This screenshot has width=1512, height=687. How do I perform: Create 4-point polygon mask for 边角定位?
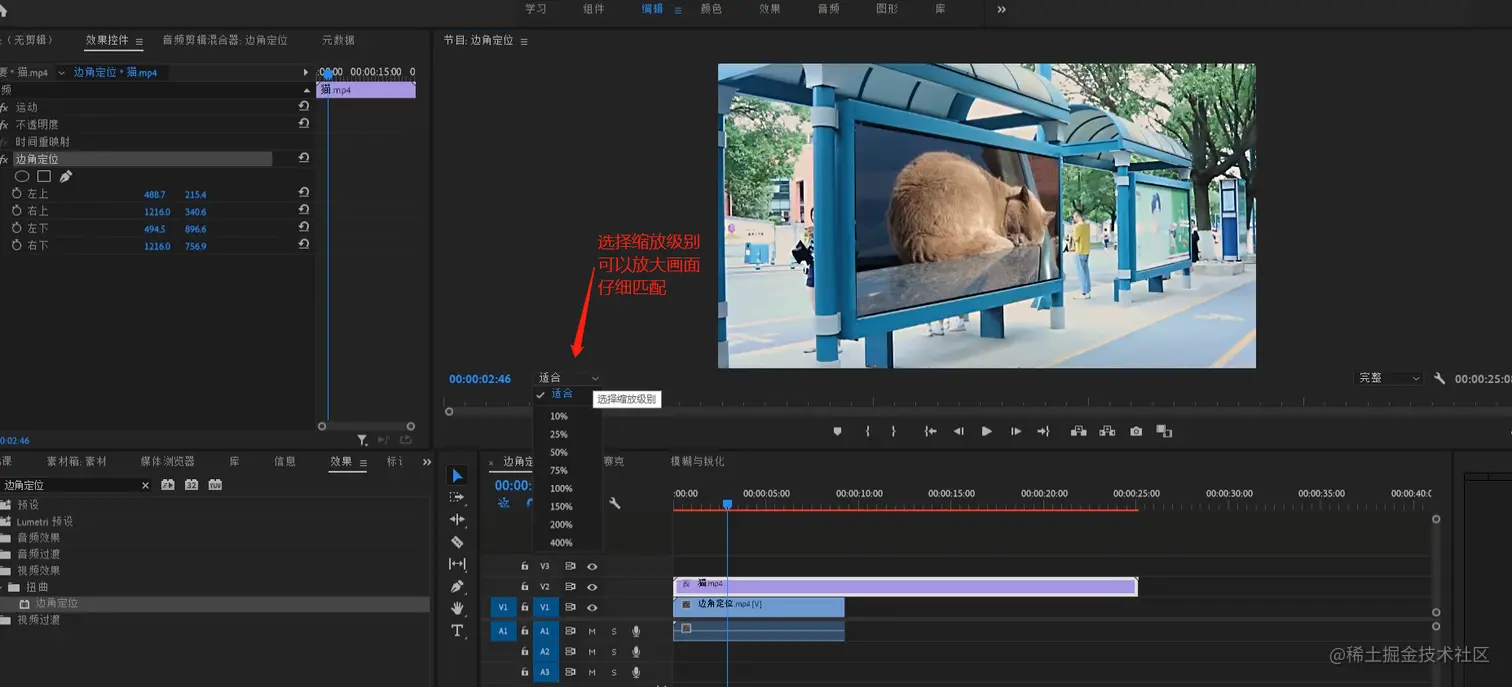(44, 176)
